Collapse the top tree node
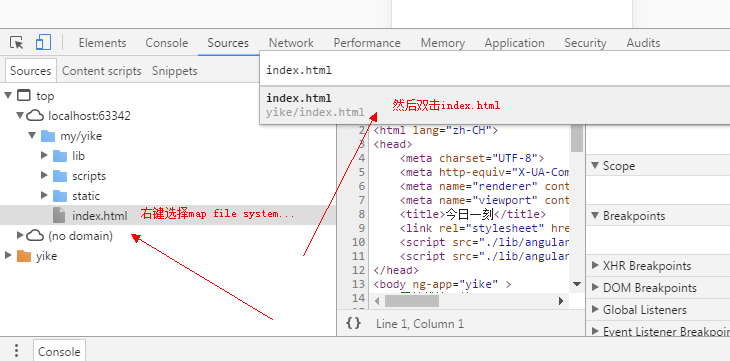 (7, 95)
